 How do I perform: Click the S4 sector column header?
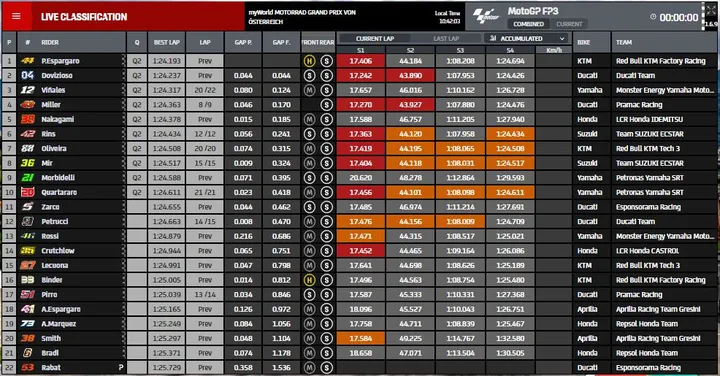[510, 50]
